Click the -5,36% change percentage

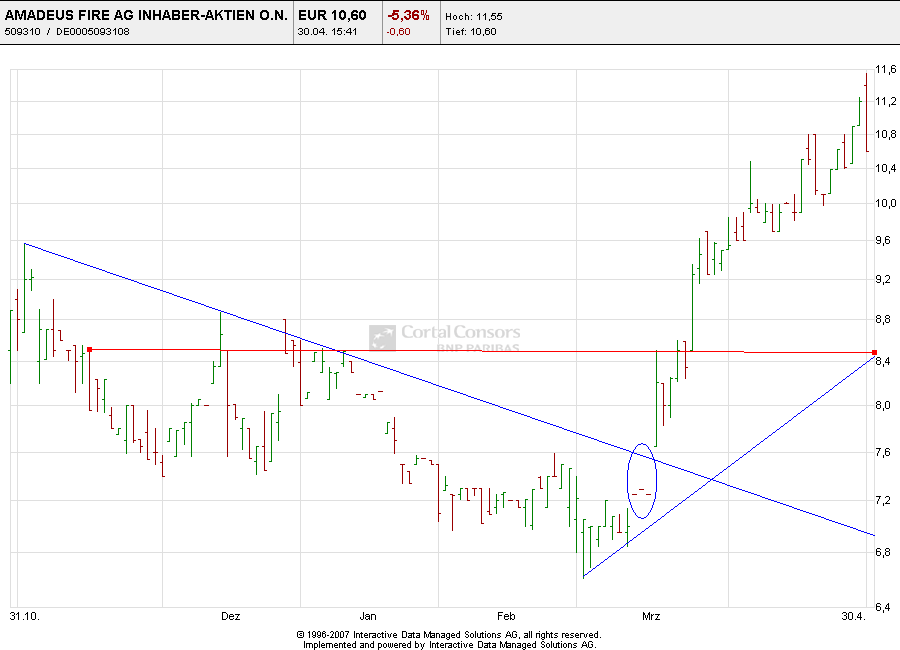pos(408,15)
